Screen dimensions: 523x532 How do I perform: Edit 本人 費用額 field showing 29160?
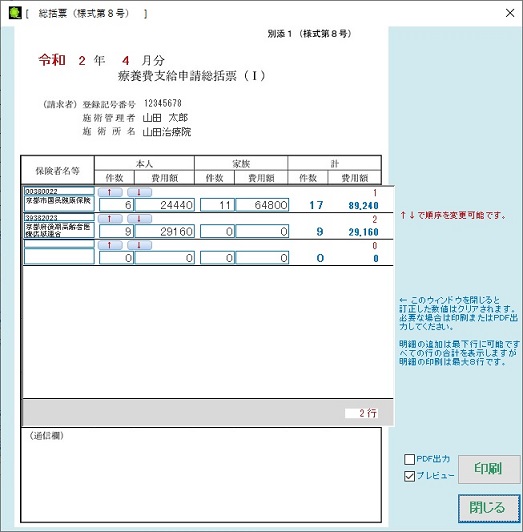point(165,231)
